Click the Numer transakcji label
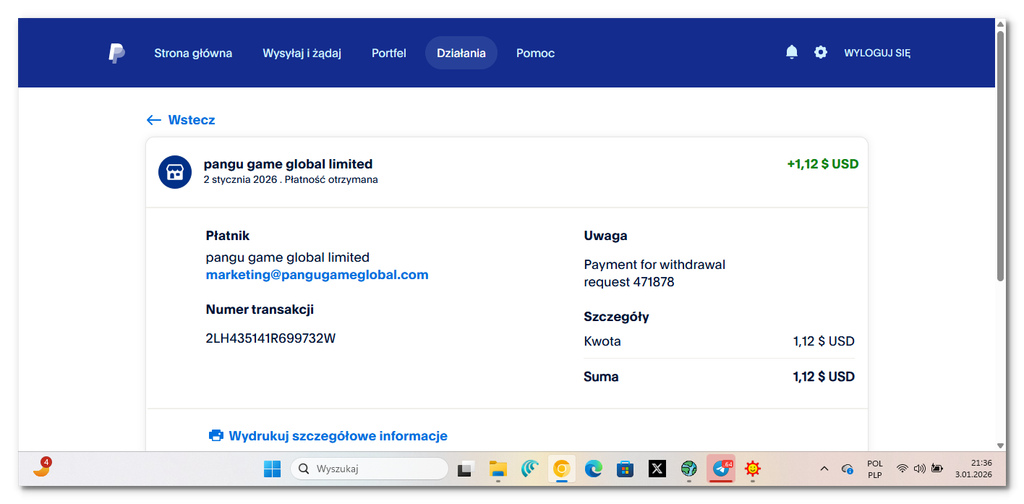The height and width of the screenshot is (504, 1024). pyautogui.click(x=259, y=310)
